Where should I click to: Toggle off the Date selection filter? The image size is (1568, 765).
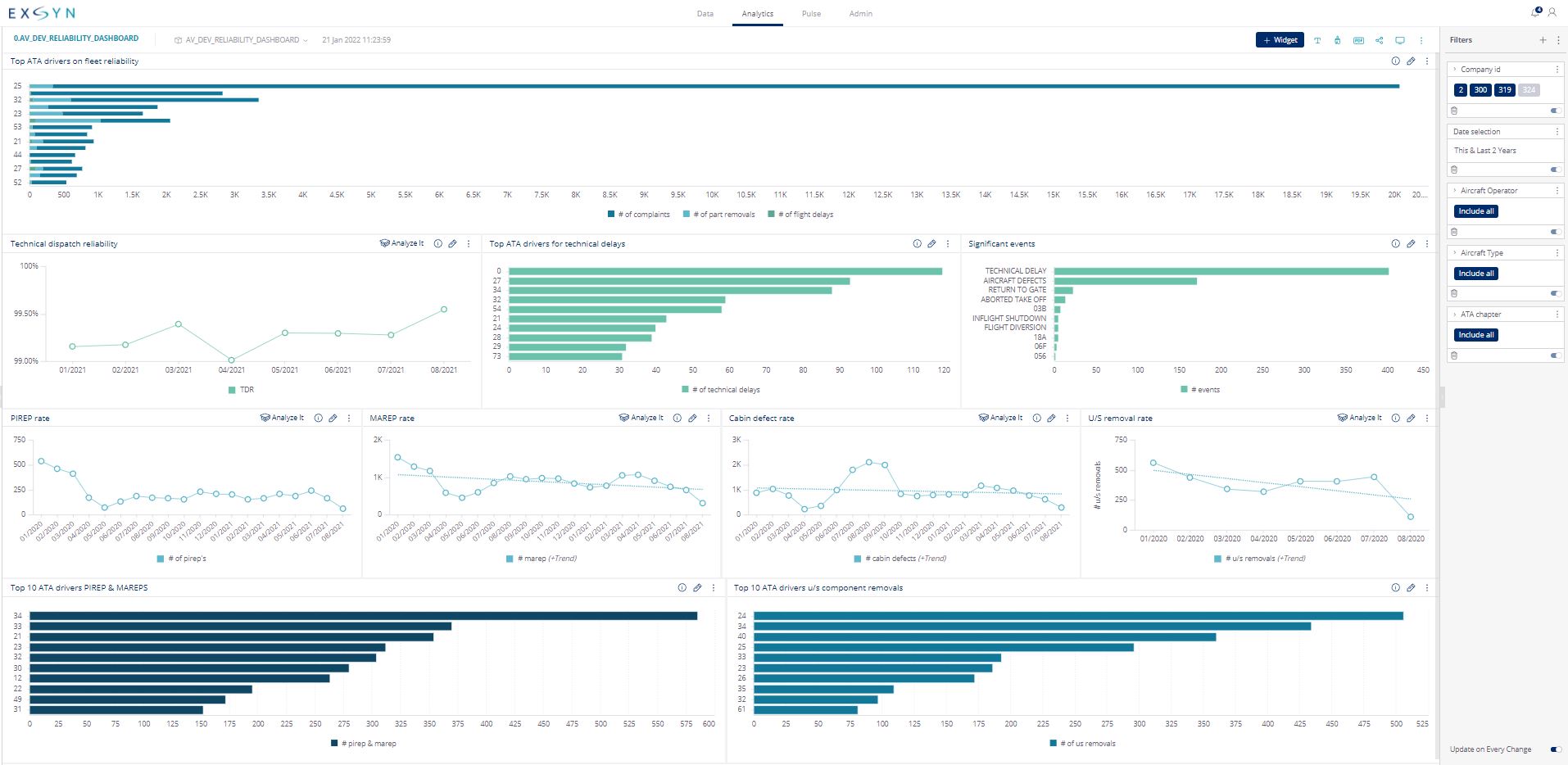click(x=1554, y=170)
